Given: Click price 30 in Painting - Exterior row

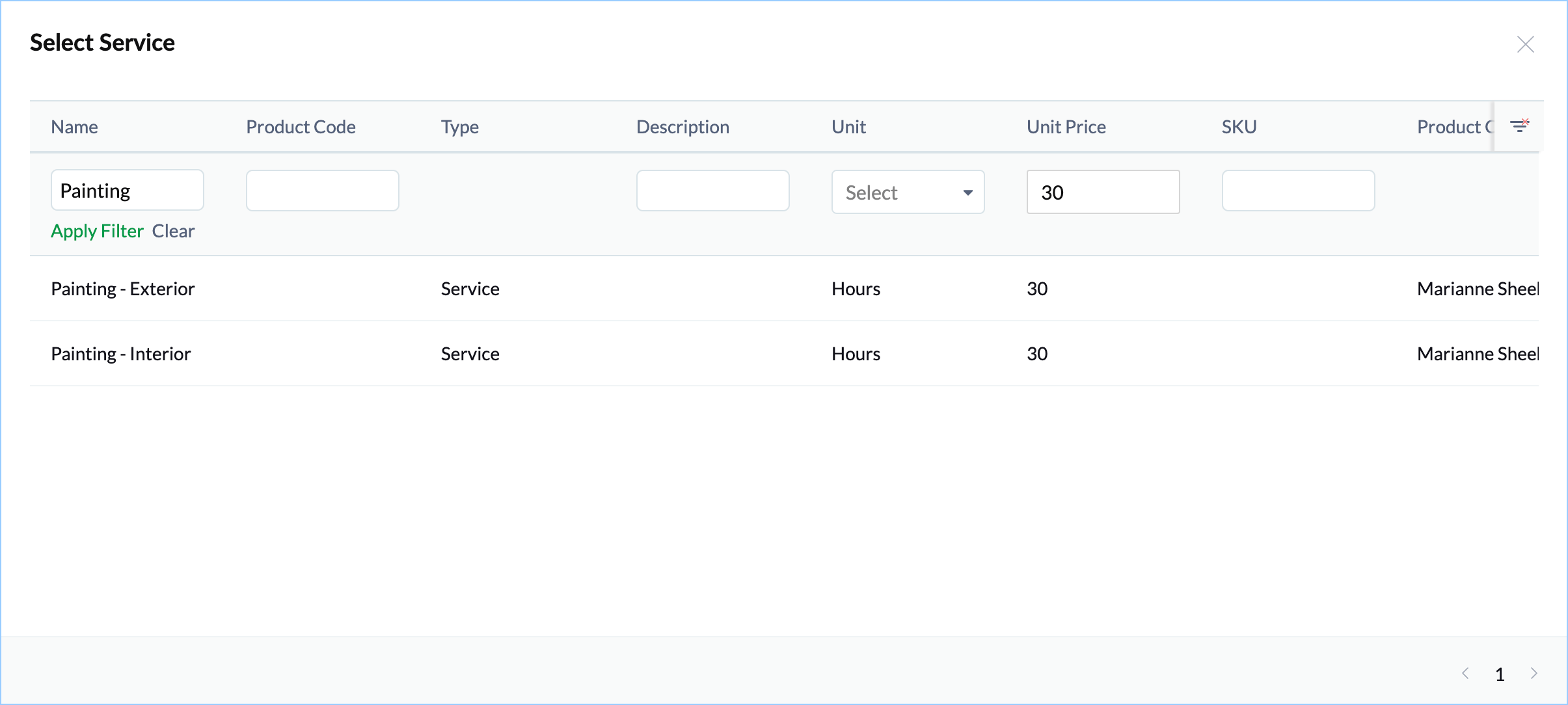Looking at the screenshot, I should click(x=1037, y=289).
